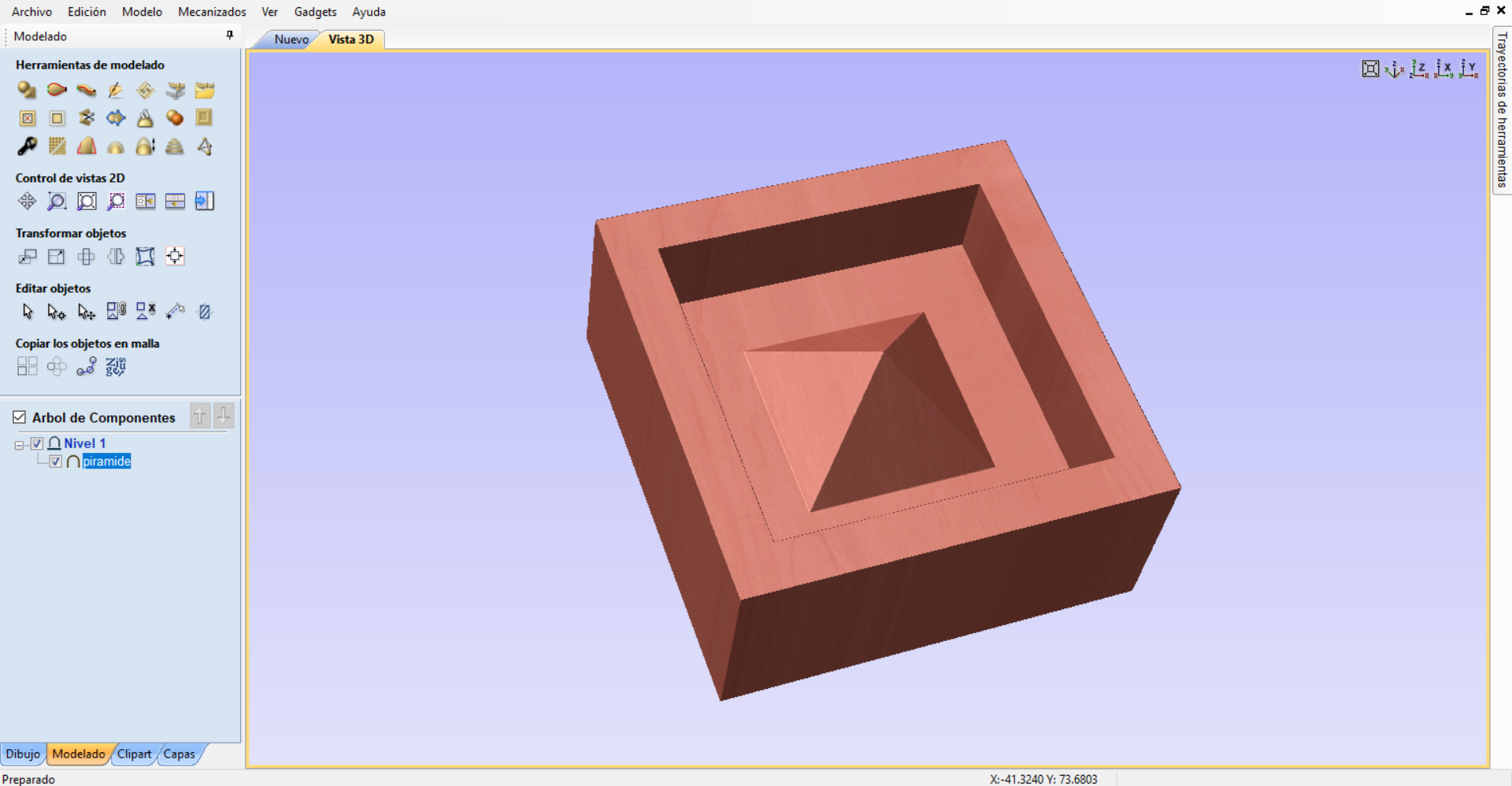Open the Two Rail Sweep tool
The width and height of the screenshot is (1512, 786).
pos(57,90)
